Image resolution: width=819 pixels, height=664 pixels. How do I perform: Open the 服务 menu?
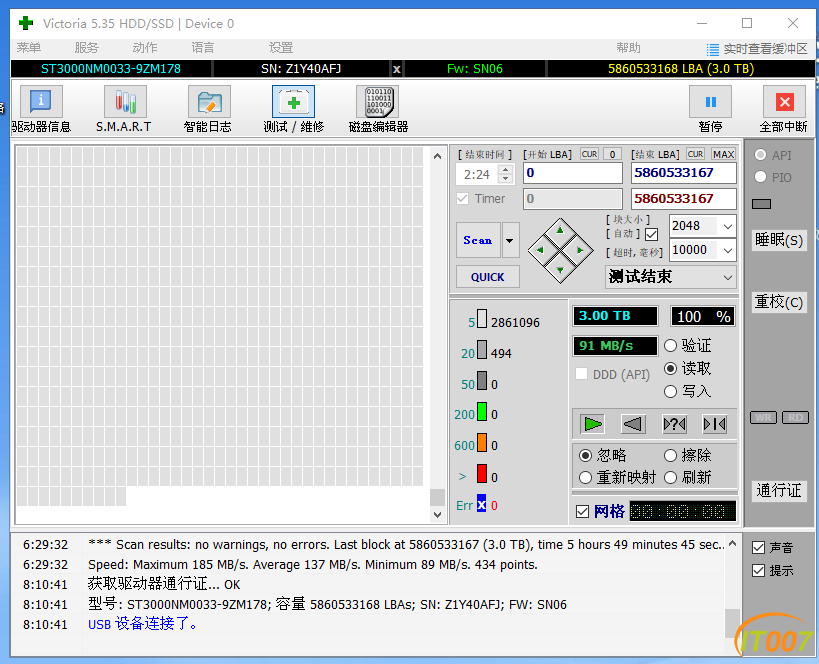pos(87,48)
